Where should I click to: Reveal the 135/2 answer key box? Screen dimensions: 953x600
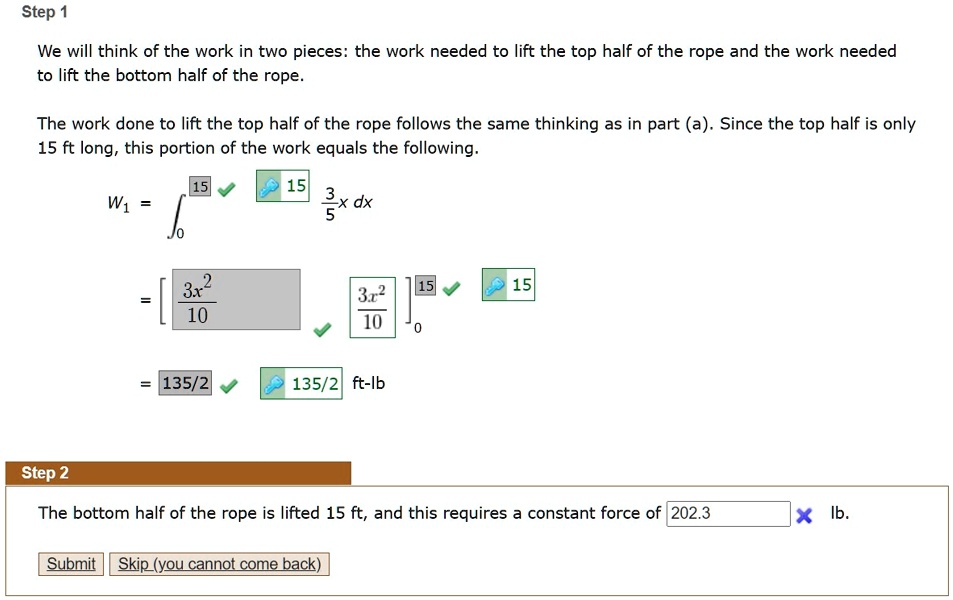(x=300, y=383)
